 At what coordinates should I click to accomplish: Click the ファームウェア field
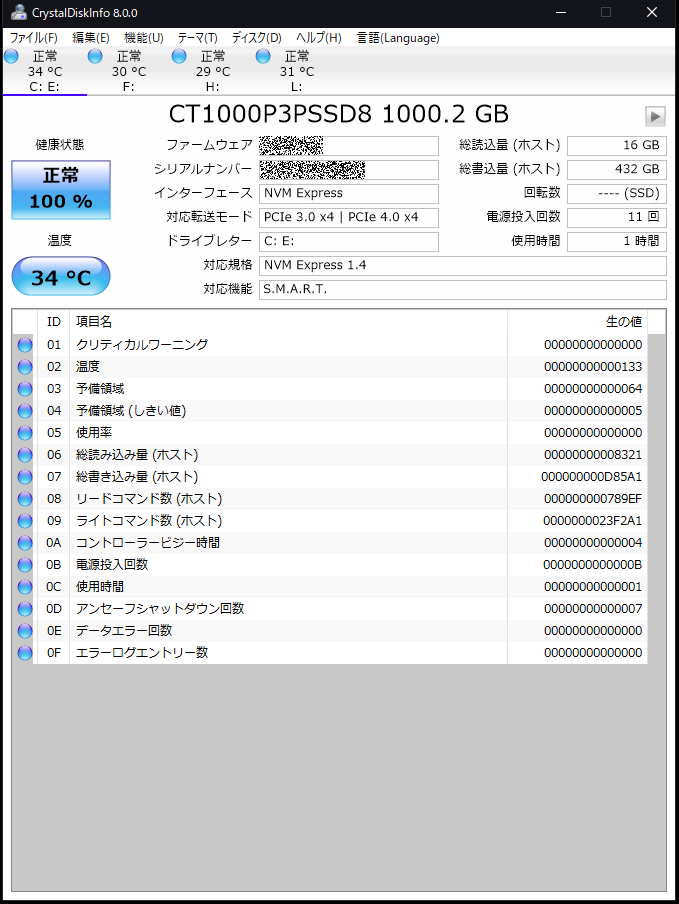pos(349,145)
